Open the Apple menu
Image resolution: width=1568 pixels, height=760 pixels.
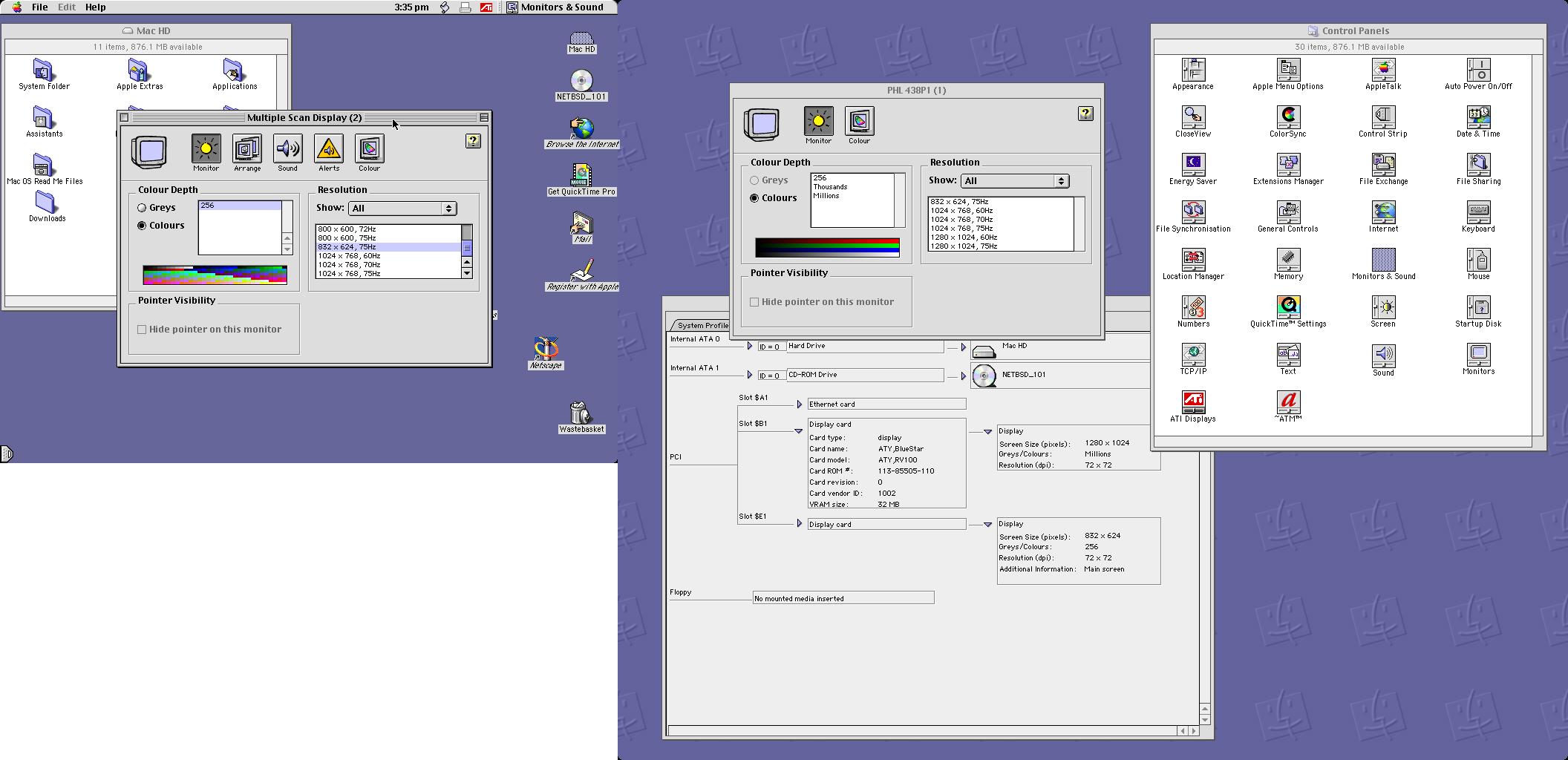pyautogui.click(x=16, y=7)
